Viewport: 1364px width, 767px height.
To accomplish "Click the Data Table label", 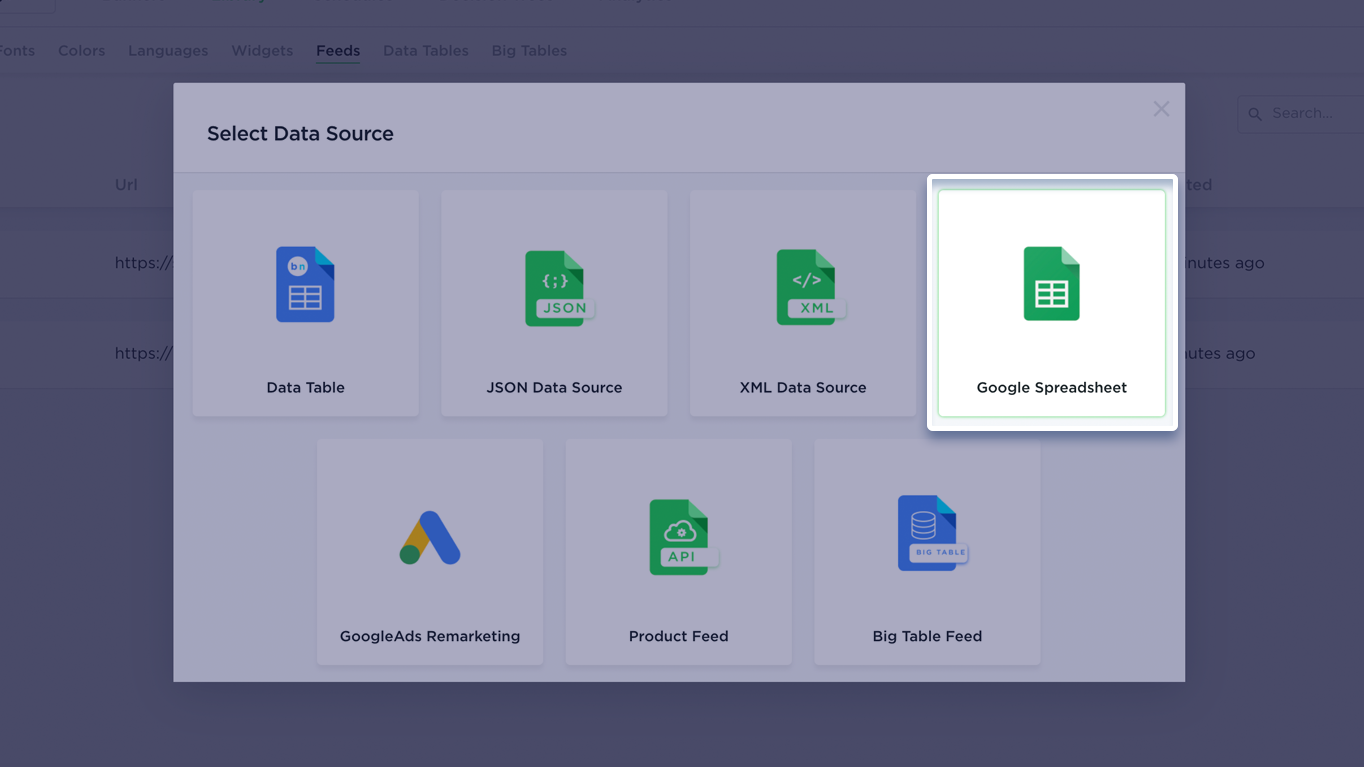I will coord(305,388).
